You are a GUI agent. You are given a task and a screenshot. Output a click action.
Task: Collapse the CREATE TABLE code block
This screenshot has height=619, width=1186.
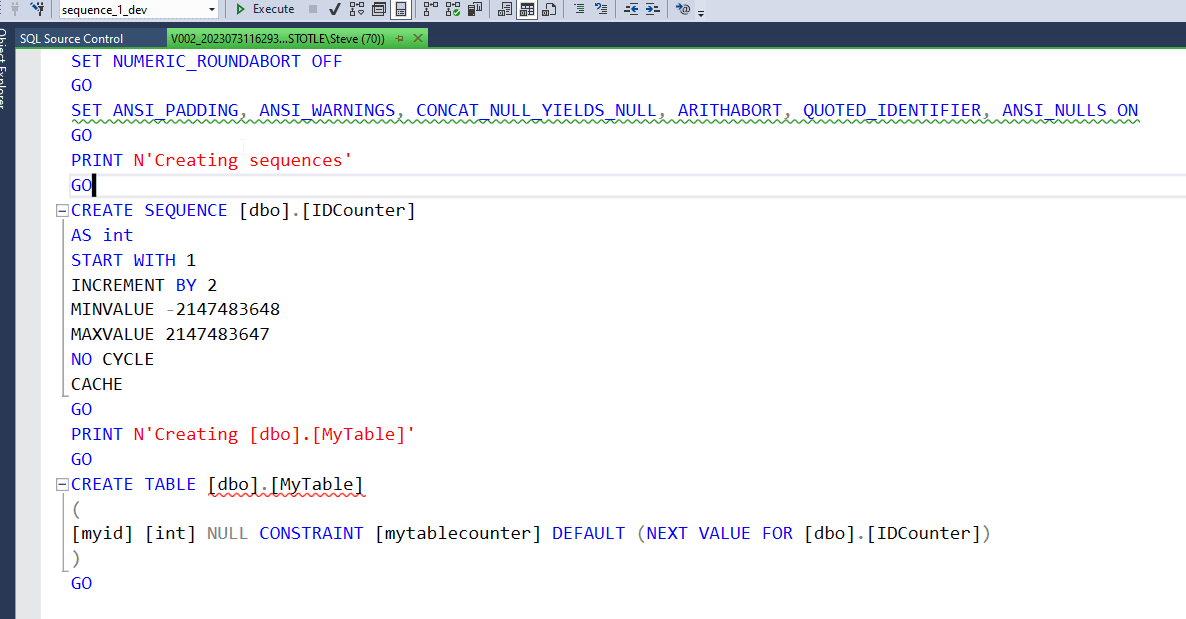61,484
